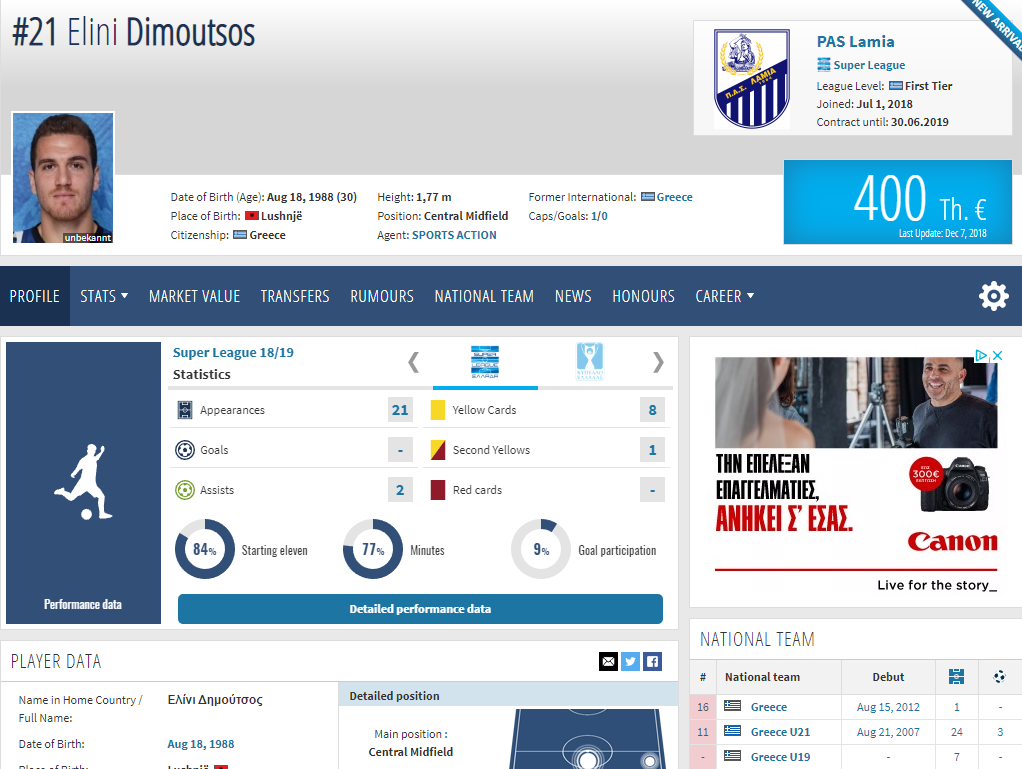
Task: Click the Appearances pitch icon
Action: [185, 410]
